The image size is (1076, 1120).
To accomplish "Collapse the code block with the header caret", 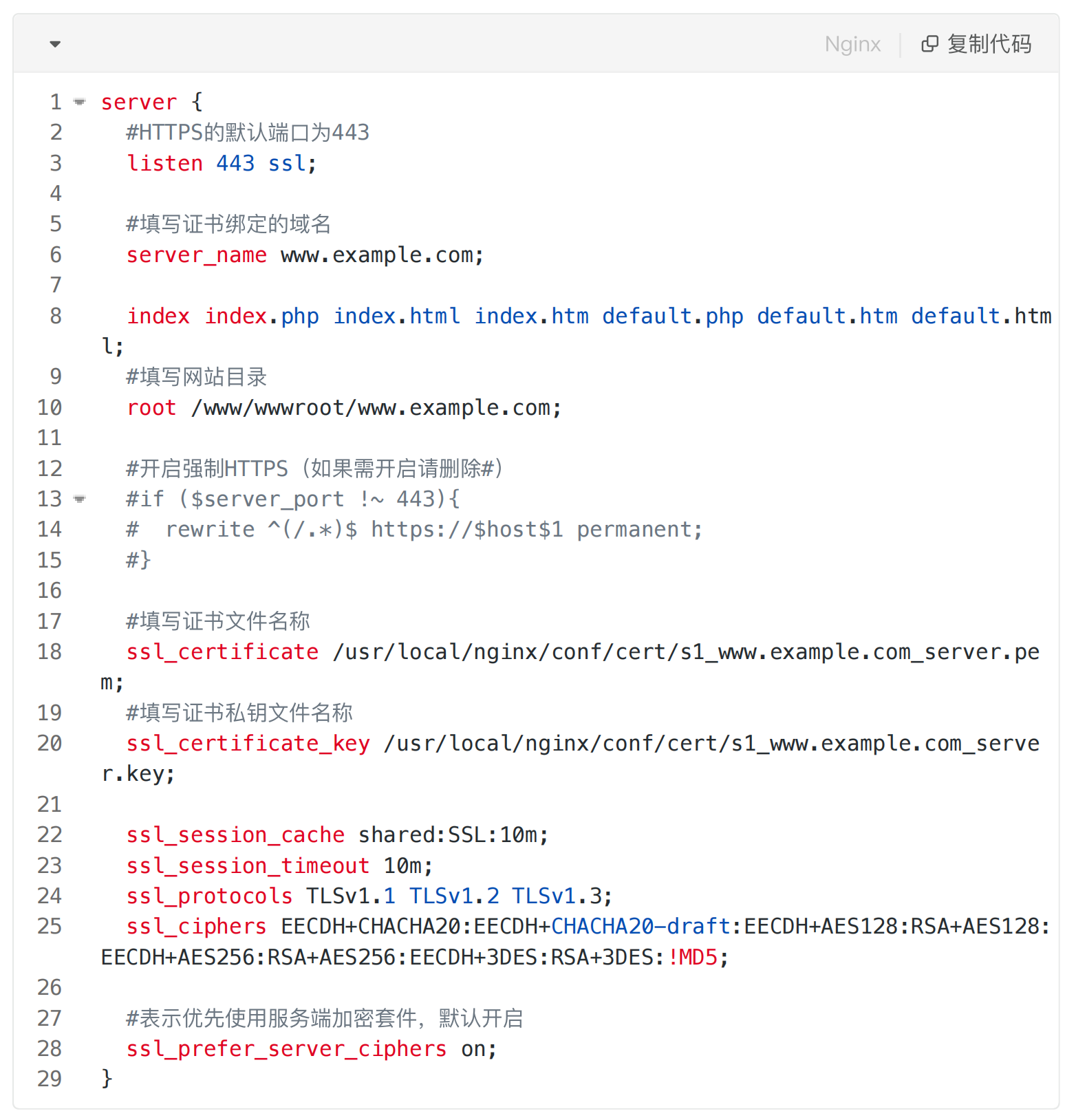I will (x=55, y=44).
